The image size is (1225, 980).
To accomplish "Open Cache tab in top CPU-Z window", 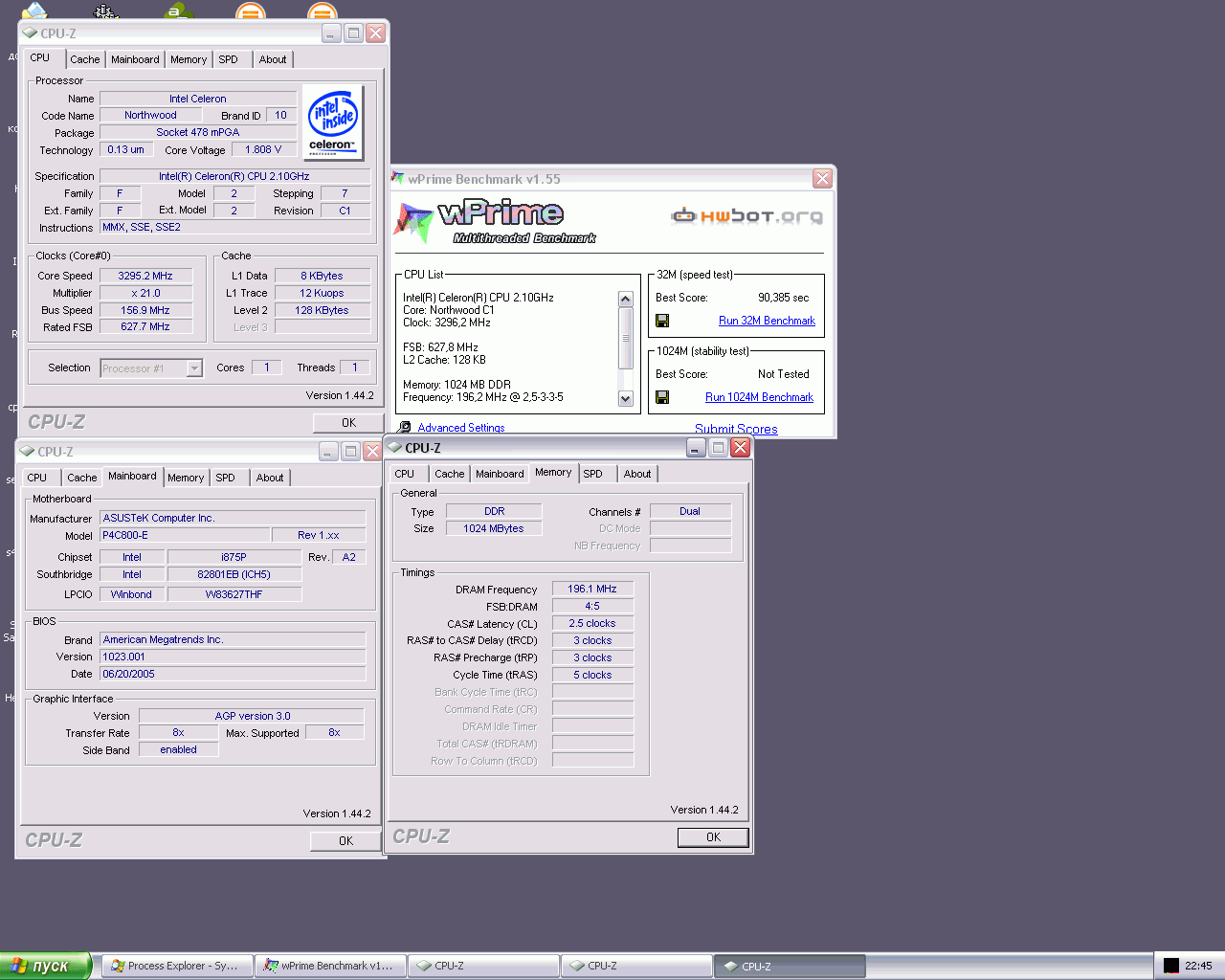I will click(x=85, y=59).
